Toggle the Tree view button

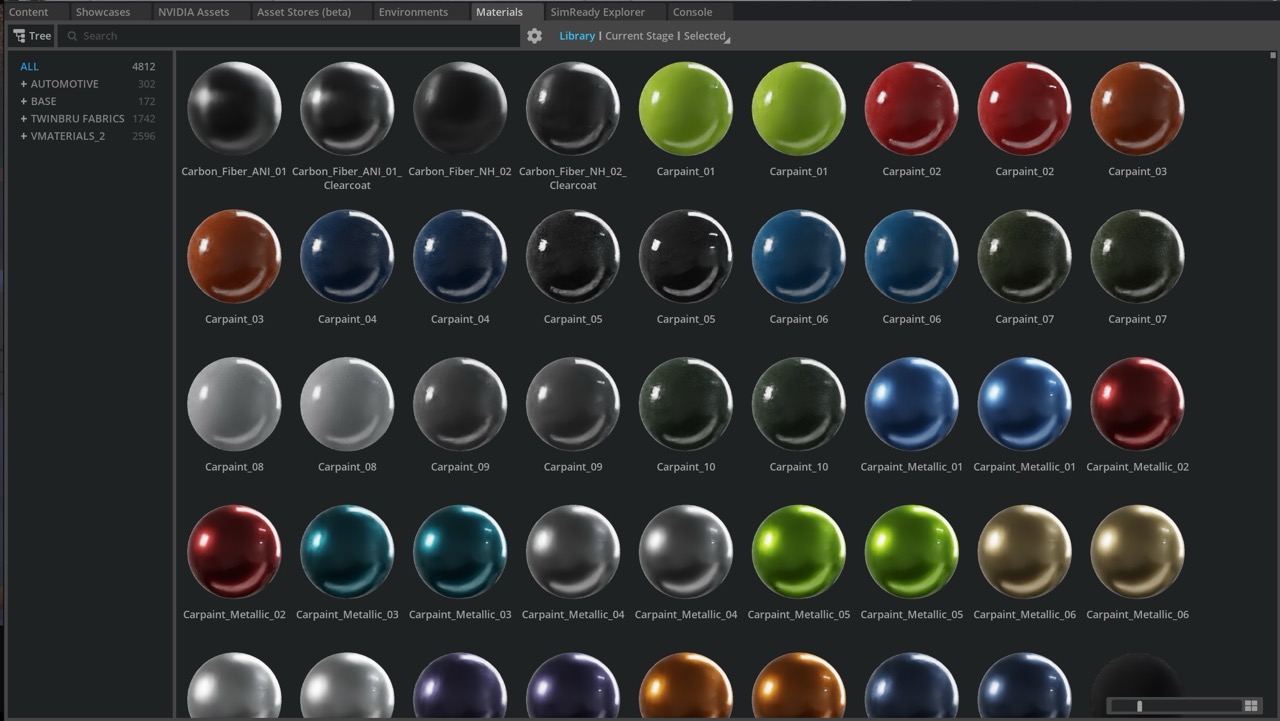coord(32,36)
